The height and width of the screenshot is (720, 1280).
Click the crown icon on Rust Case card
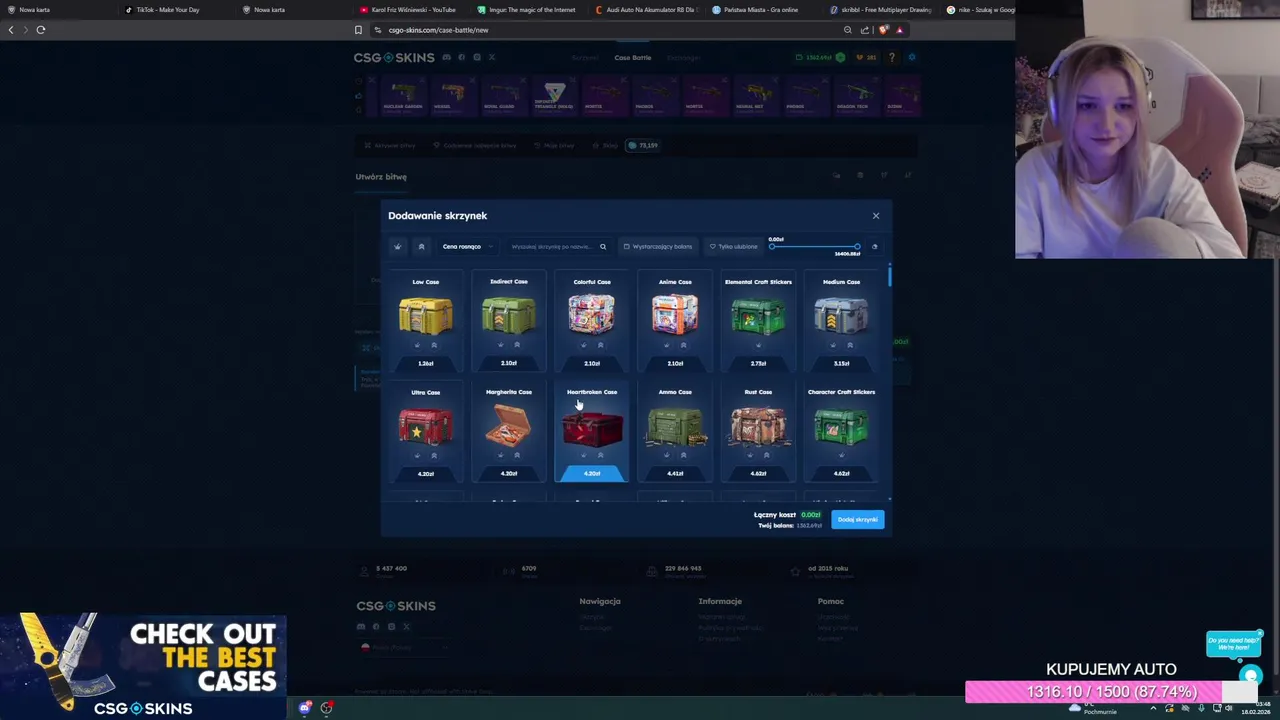coord(750,455)
